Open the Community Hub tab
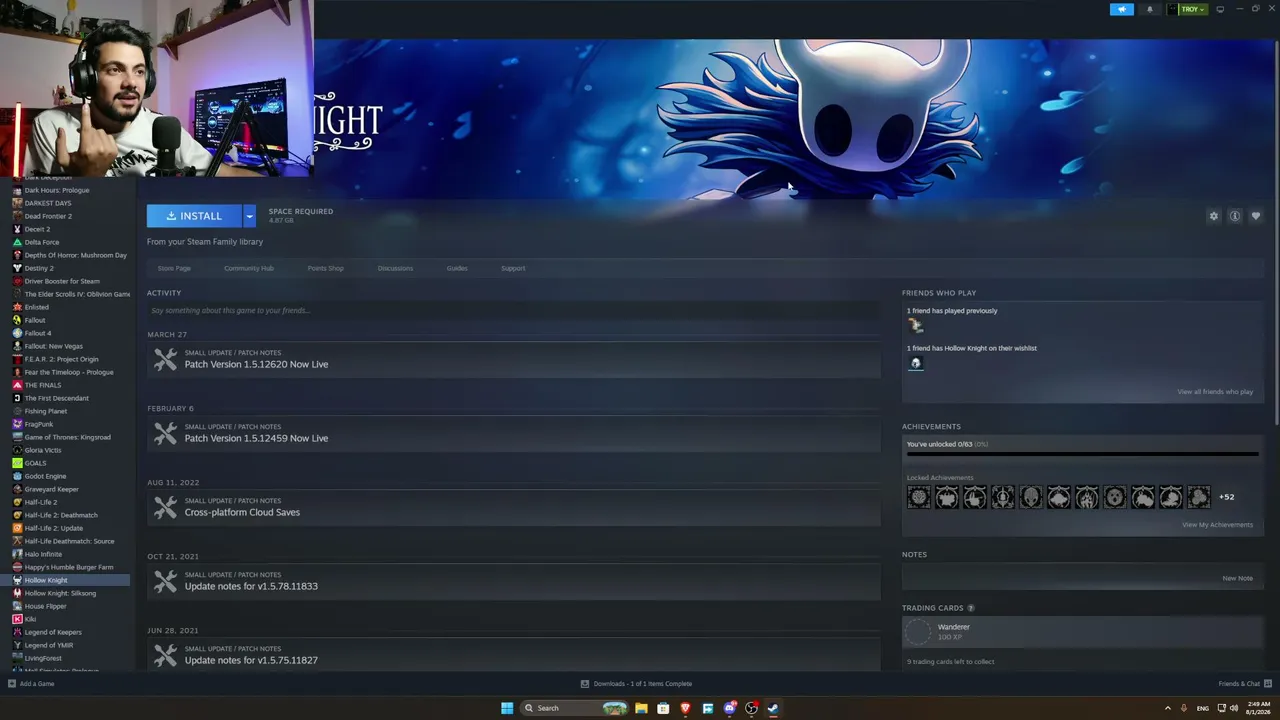 [249, 268]
